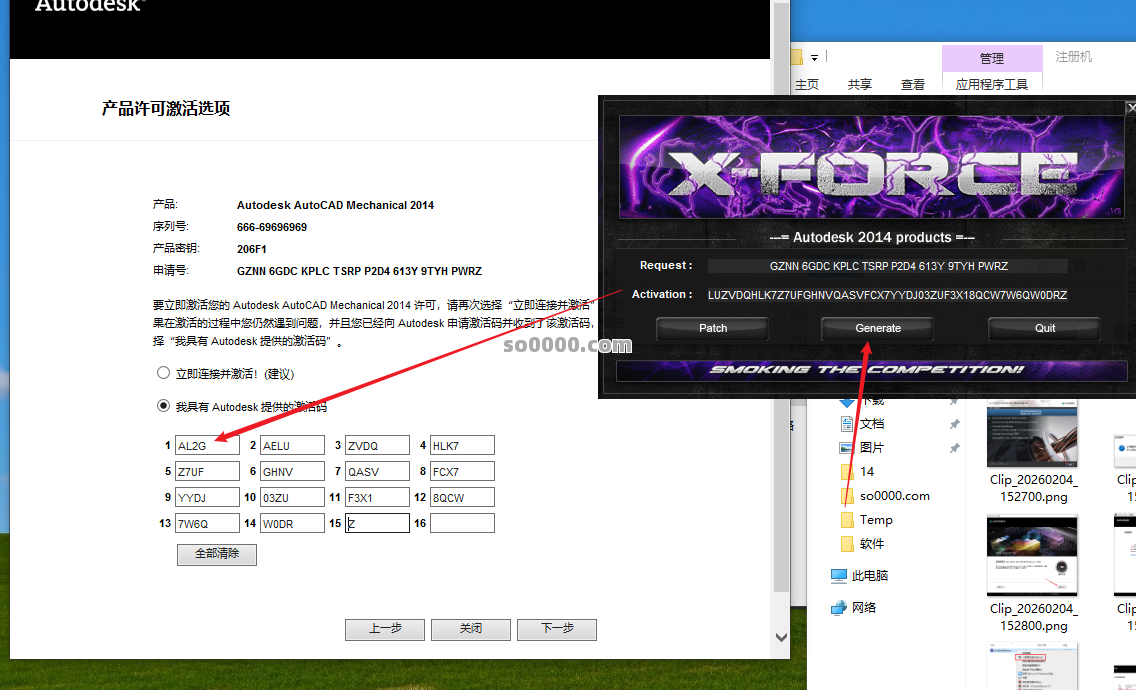Click the empty activation code field 16
The image size is (1136, 690).
point(462,523)
